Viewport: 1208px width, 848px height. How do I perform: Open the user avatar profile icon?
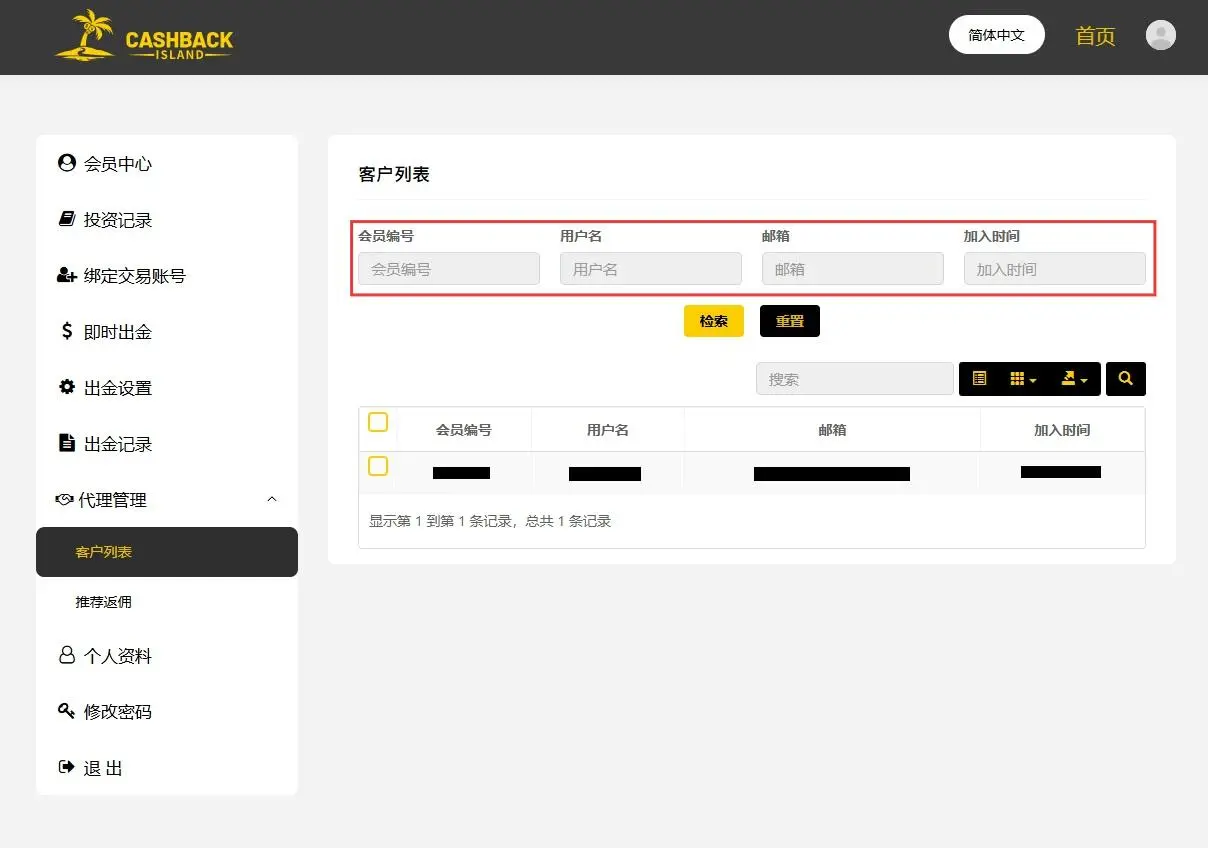[x=1160, y=35]
